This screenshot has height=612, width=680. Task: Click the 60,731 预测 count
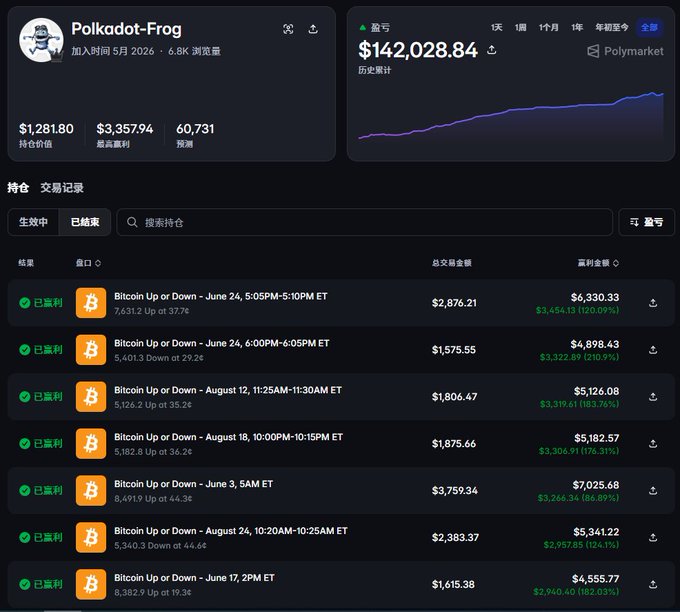tap(195, 129)
